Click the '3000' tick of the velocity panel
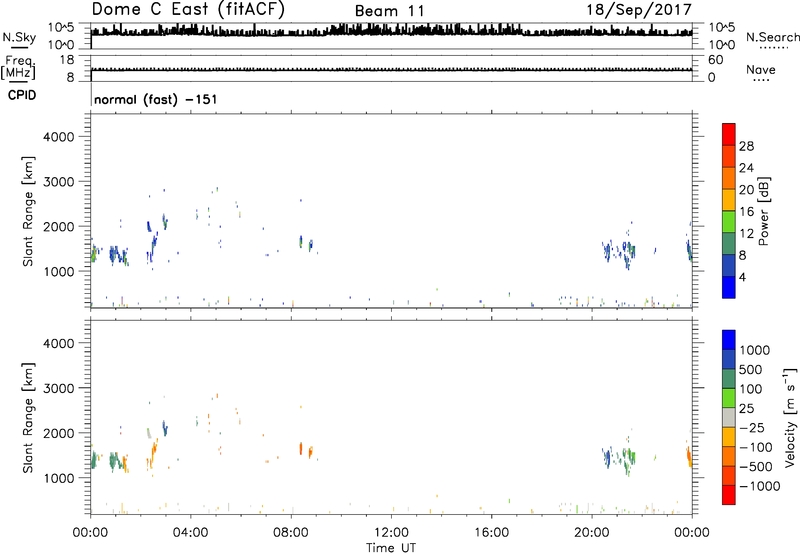This screenshot has width=800, height=554. (x=58, y=388)
